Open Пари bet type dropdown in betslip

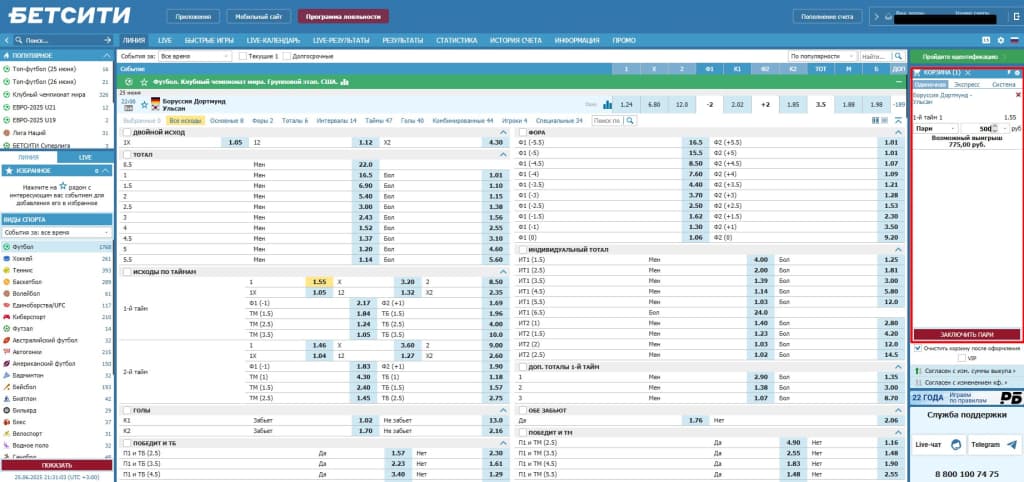[935, 129]
